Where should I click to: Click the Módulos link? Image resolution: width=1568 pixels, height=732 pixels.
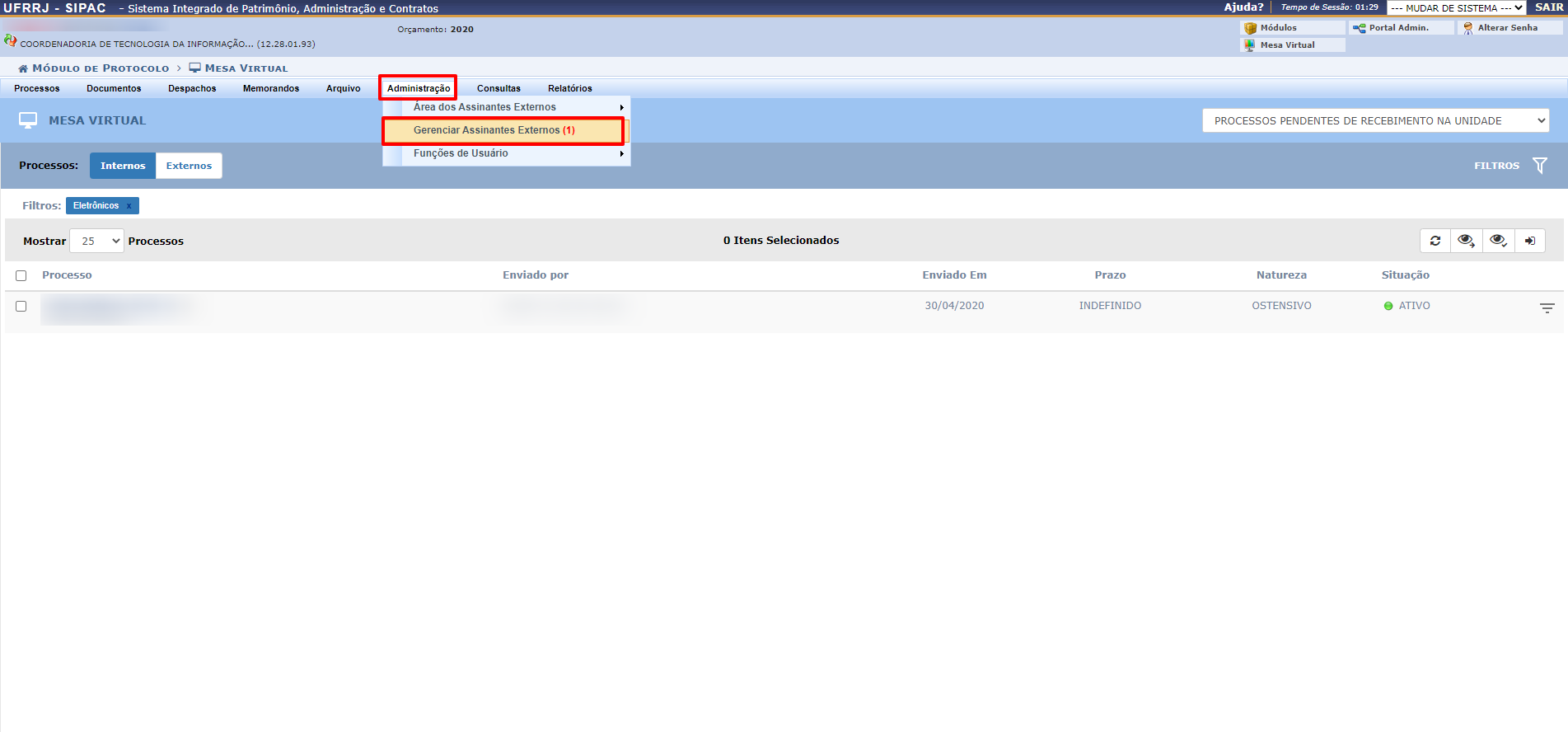coord(1279,28)
